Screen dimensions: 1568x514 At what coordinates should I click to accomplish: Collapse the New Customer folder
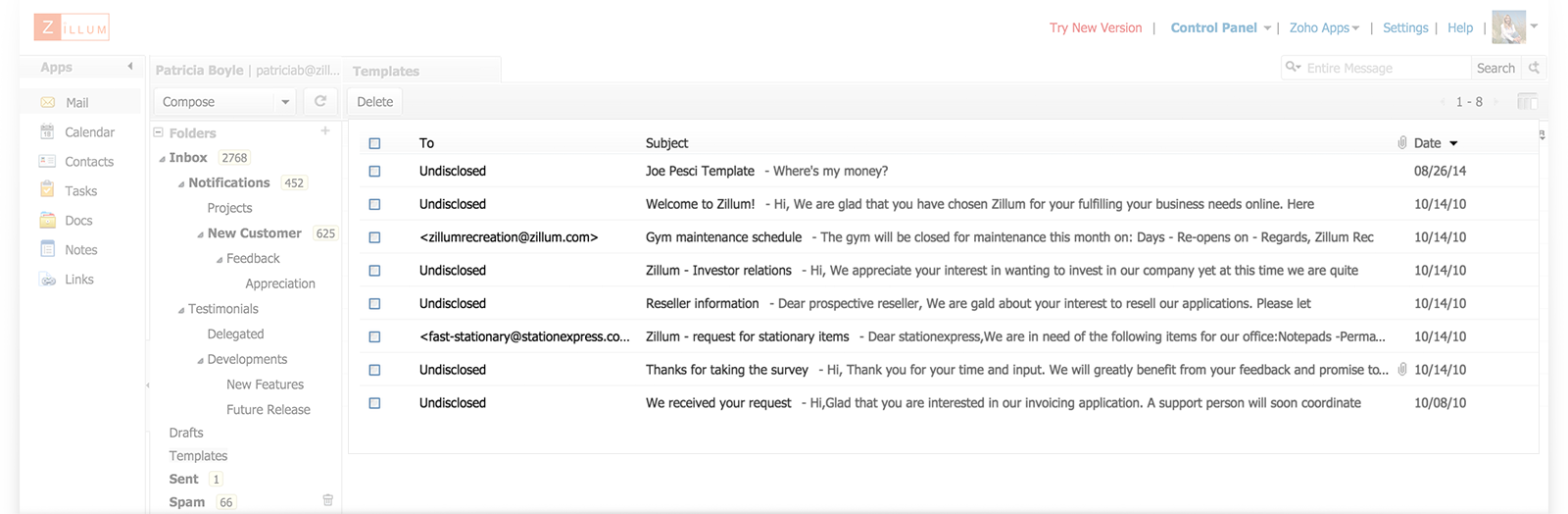click(x=201, y=234)
